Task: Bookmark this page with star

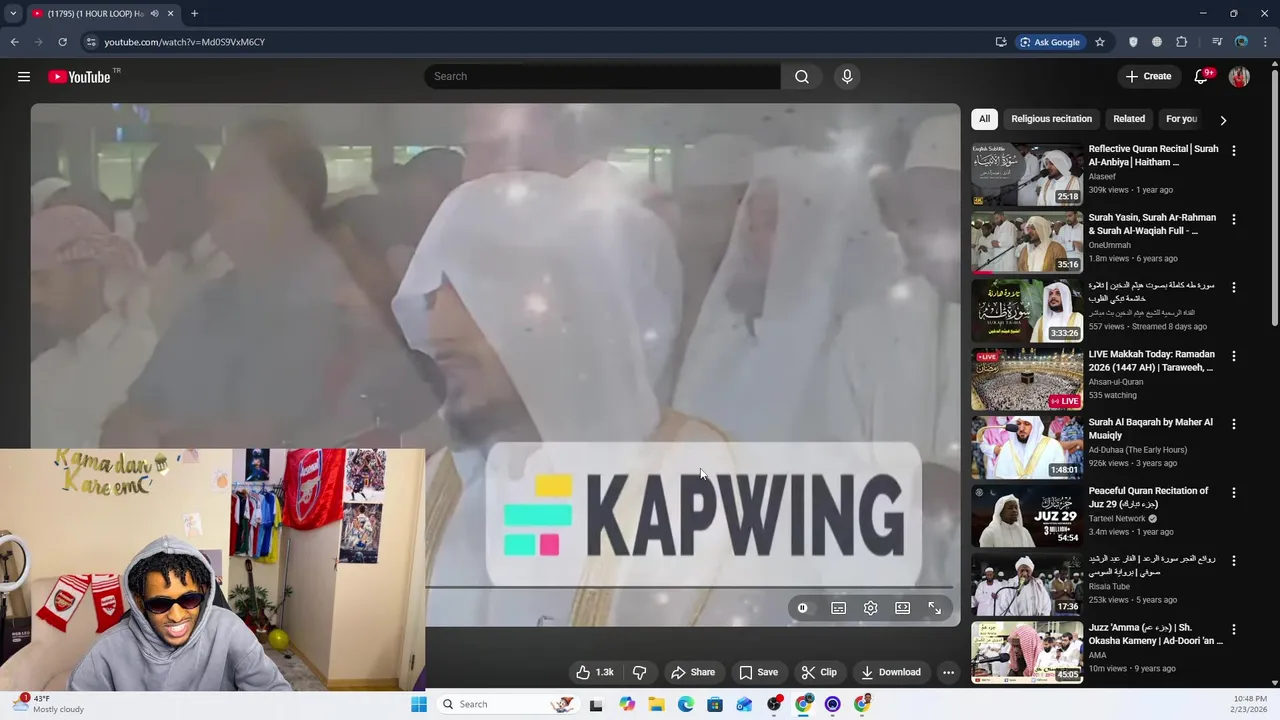Action: [1100, 42]
